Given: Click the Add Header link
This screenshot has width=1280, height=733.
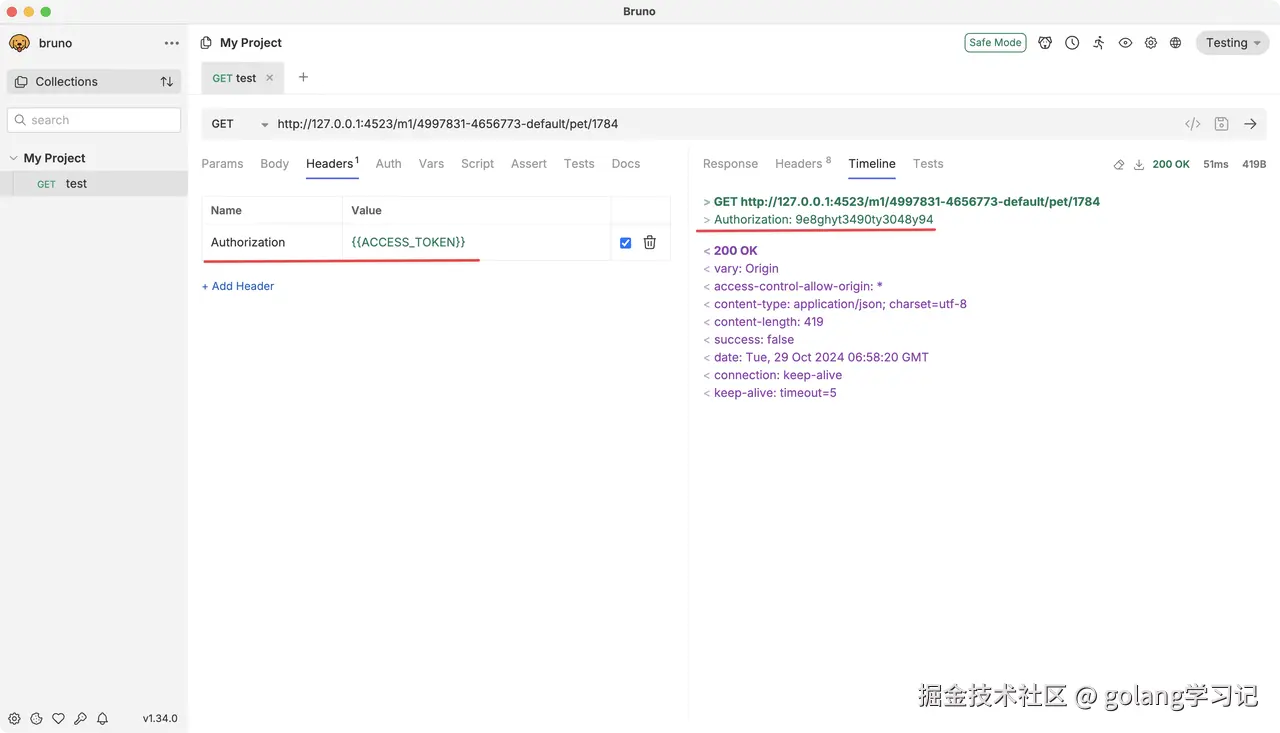Looking at the screenshot, I should coord(238,286).
